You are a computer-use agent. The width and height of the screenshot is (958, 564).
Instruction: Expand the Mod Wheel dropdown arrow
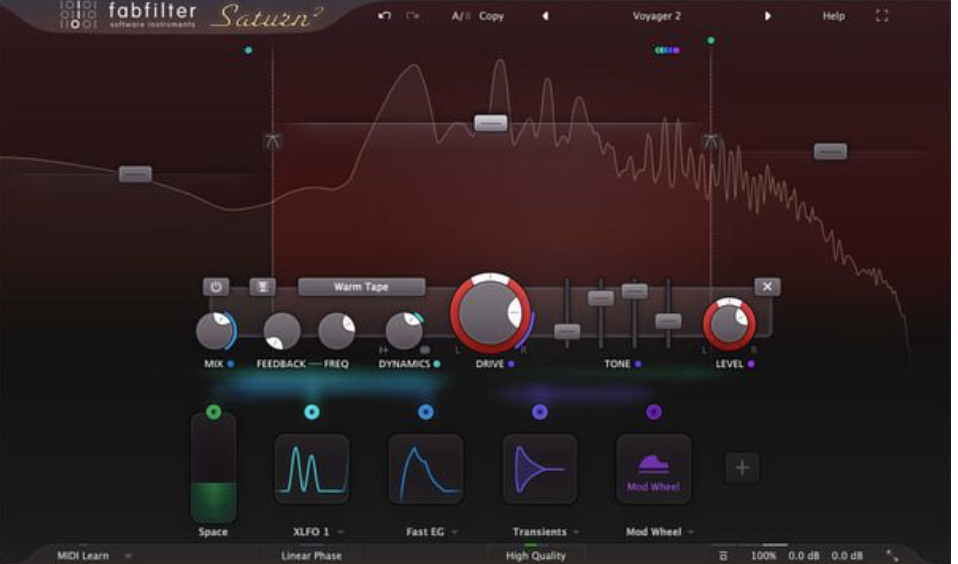(x=690, y=532)
